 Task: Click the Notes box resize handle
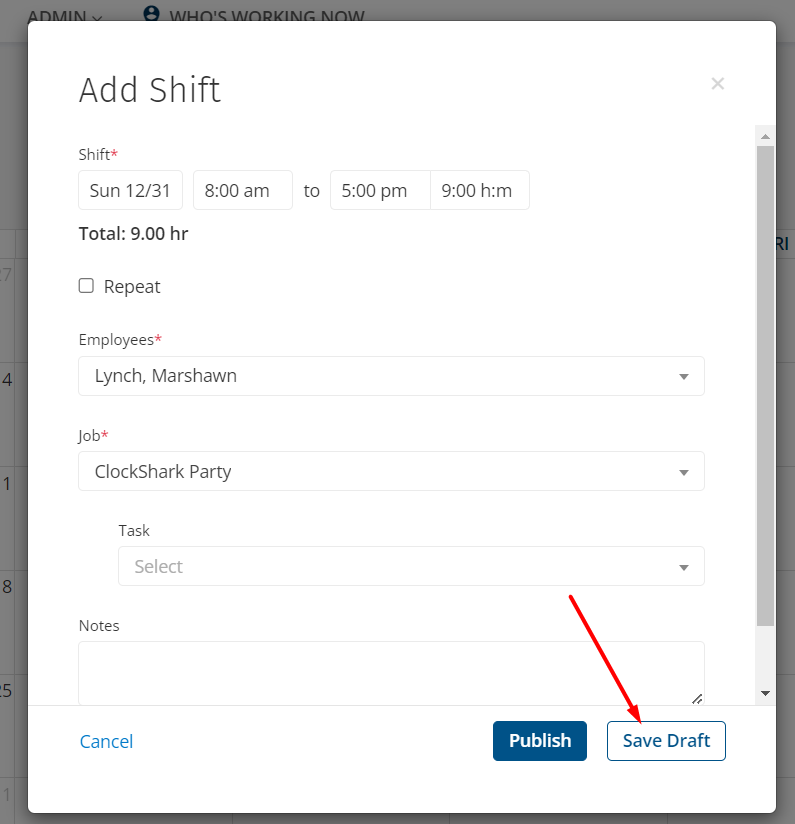(x=697, y=698)
